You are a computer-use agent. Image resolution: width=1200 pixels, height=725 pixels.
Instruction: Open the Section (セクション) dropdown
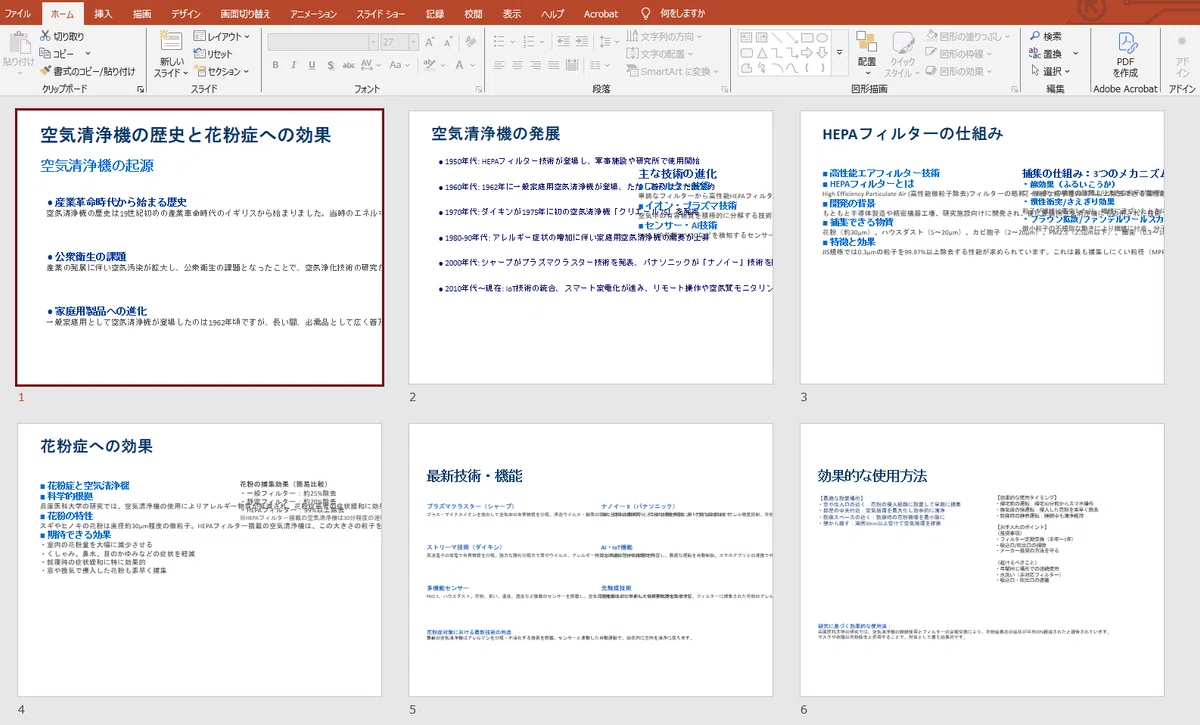coord(223,71)
